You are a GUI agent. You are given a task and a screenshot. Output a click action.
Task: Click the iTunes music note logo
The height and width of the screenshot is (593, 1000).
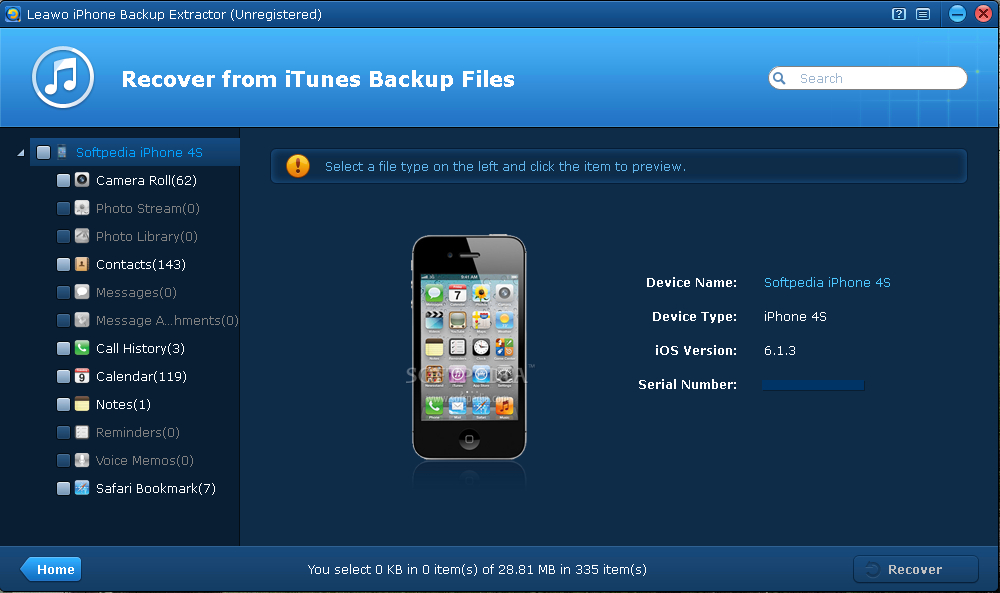click(63, 78)
